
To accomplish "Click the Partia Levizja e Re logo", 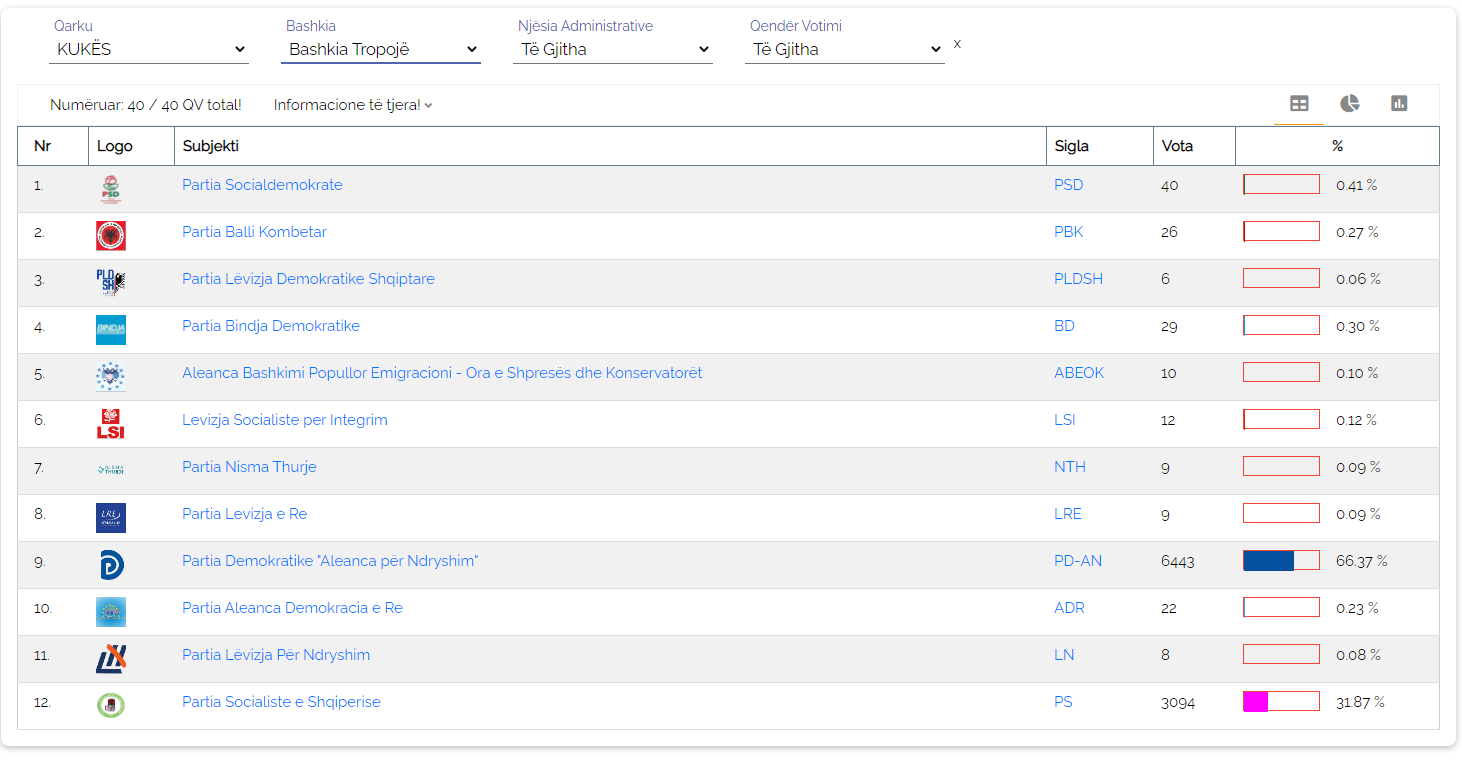I will point(111,517).
